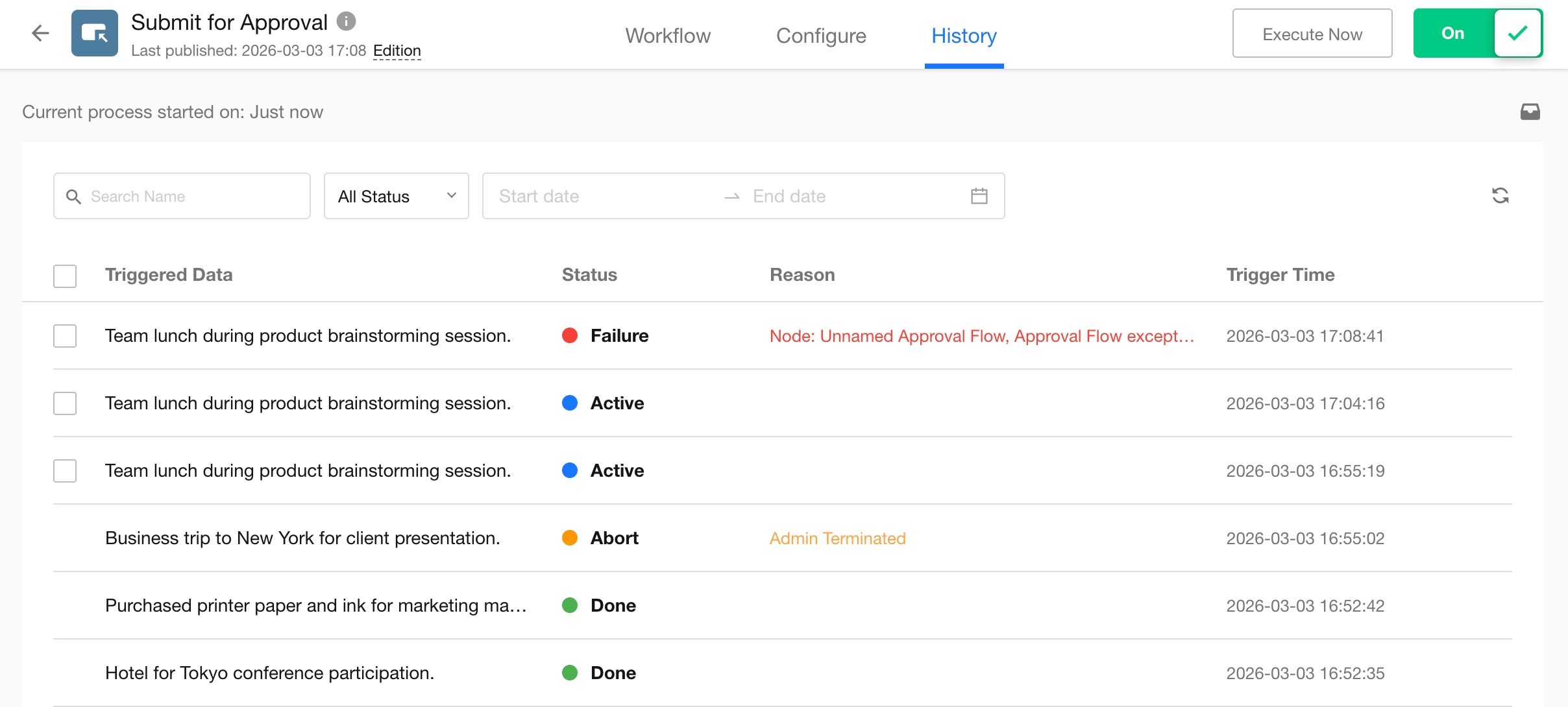The width and height of the screenshot is (1568, 707).
Task: Switch to the Configure tab
Action: click(821, 36)
